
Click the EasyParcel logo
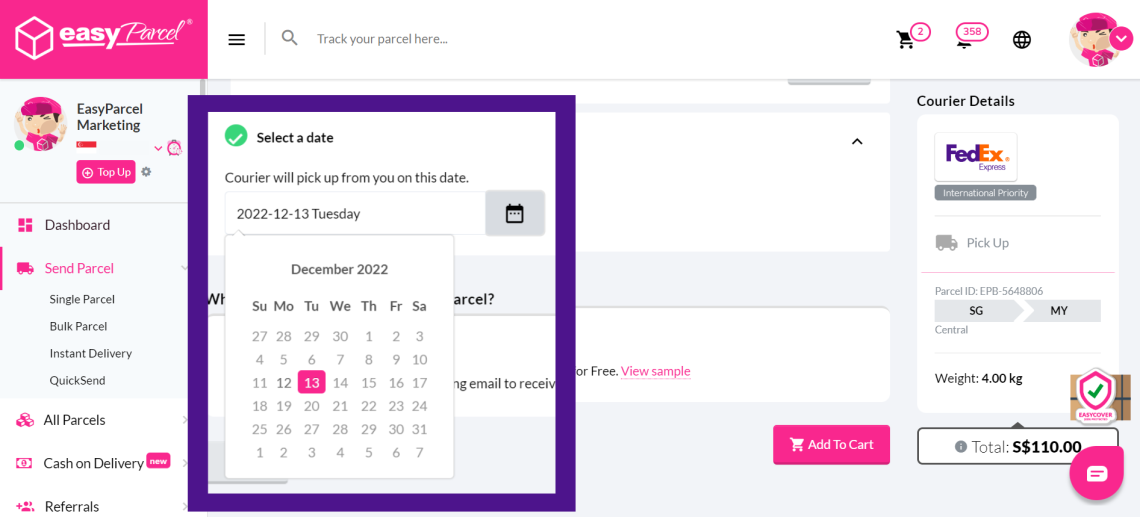[x=103, y=38]
